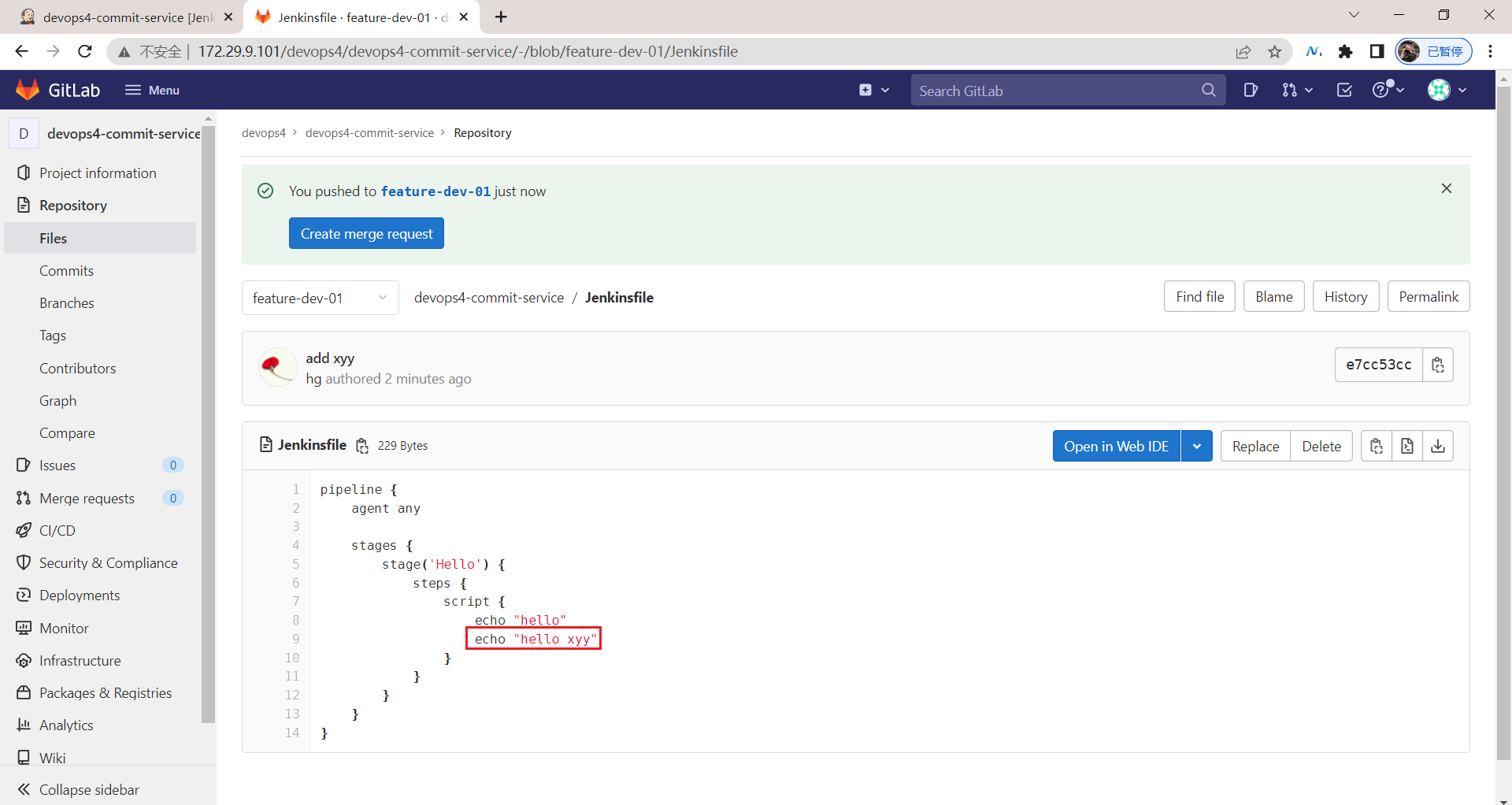The image size is (1512, 805).
Task: Open Compare sidebar item
Action: click(x=100, y=432)
